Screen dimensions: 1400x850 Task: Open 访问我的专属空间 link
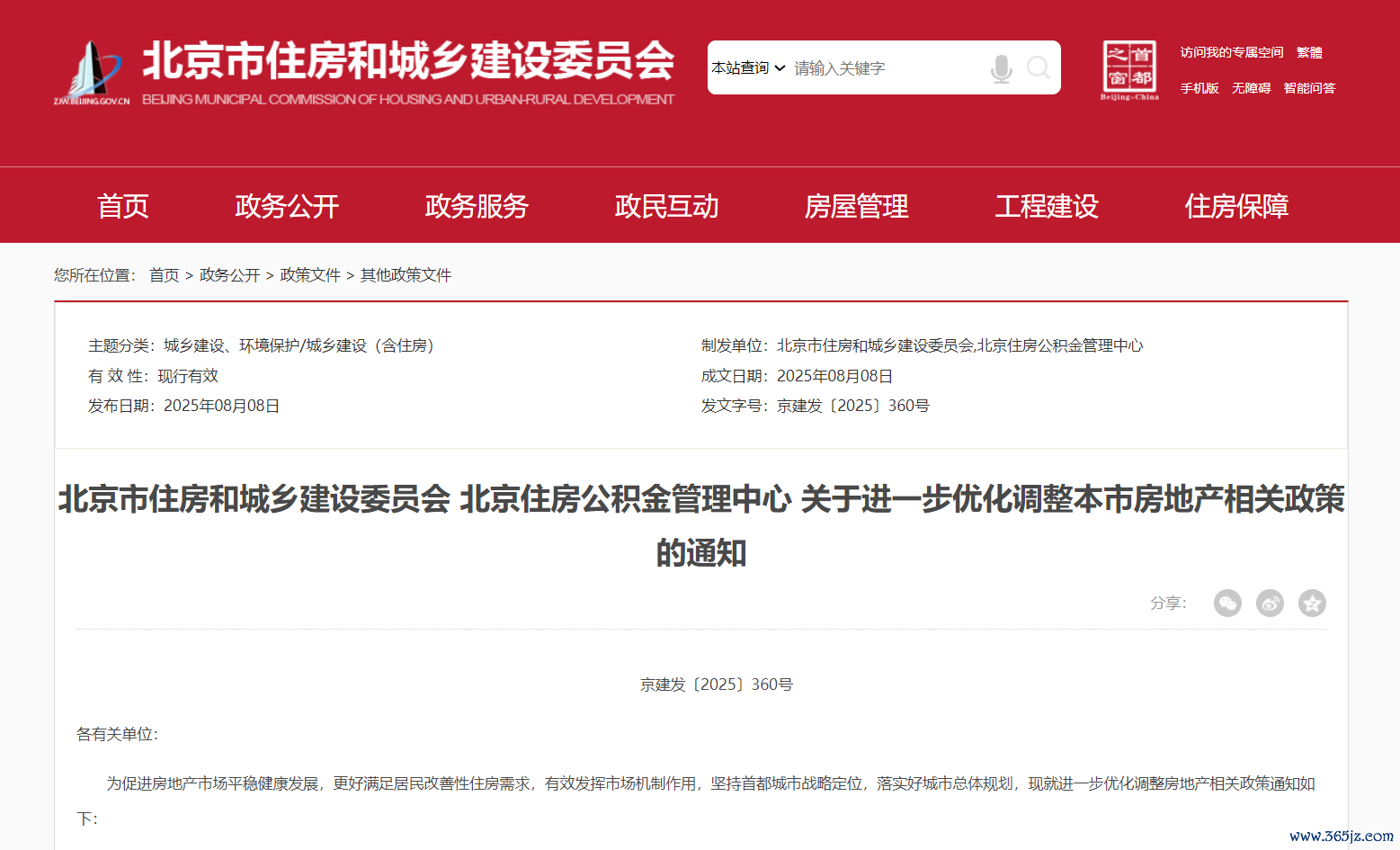[x=1231, y=52]
